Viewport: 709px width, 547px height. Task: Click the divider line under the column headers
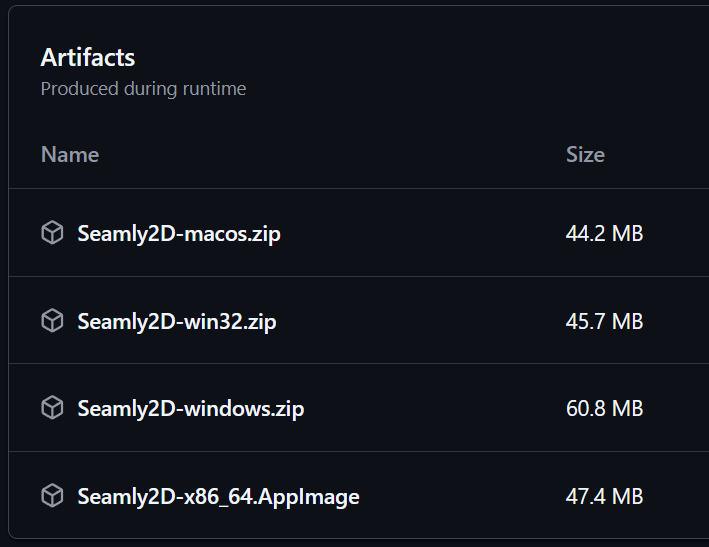360,188
